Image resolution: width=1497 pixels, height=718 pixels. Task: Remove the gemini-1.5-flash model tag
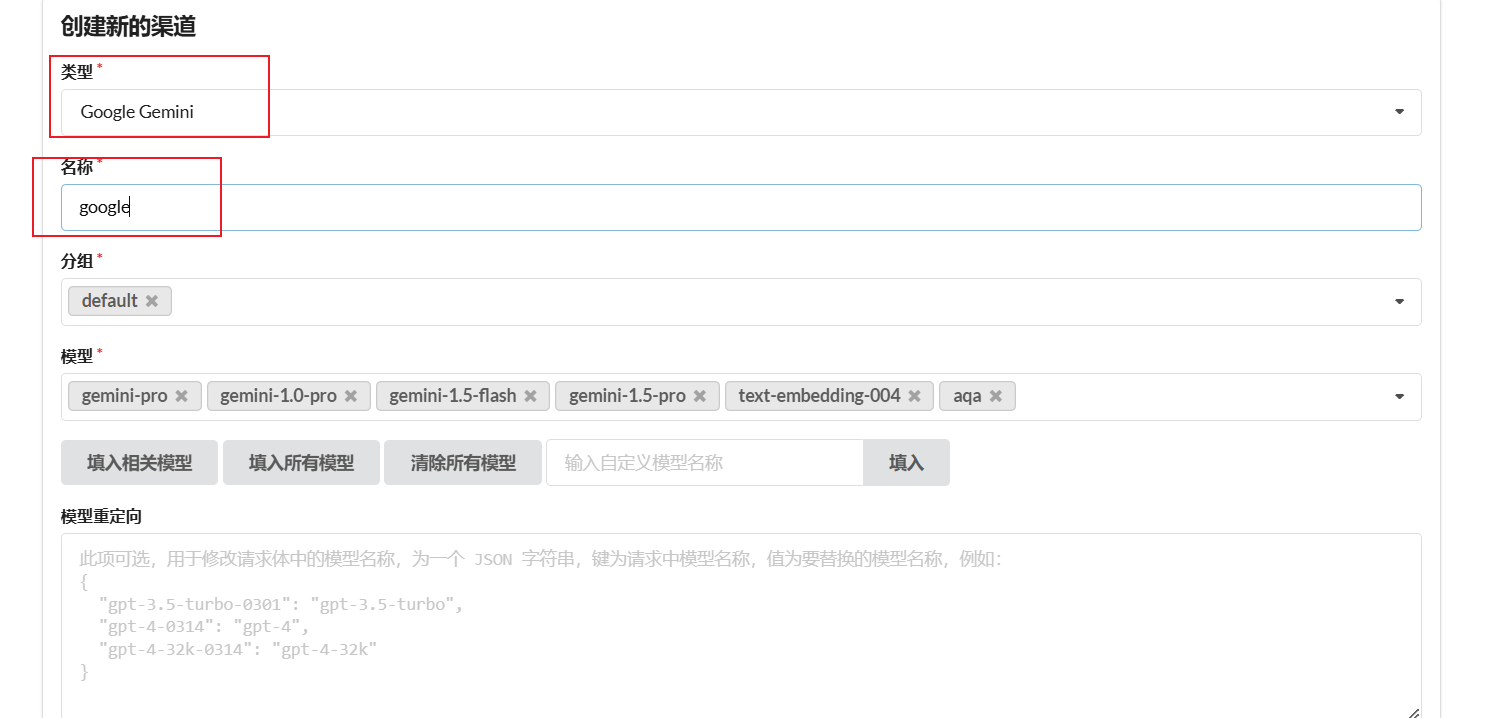(529, 395)
